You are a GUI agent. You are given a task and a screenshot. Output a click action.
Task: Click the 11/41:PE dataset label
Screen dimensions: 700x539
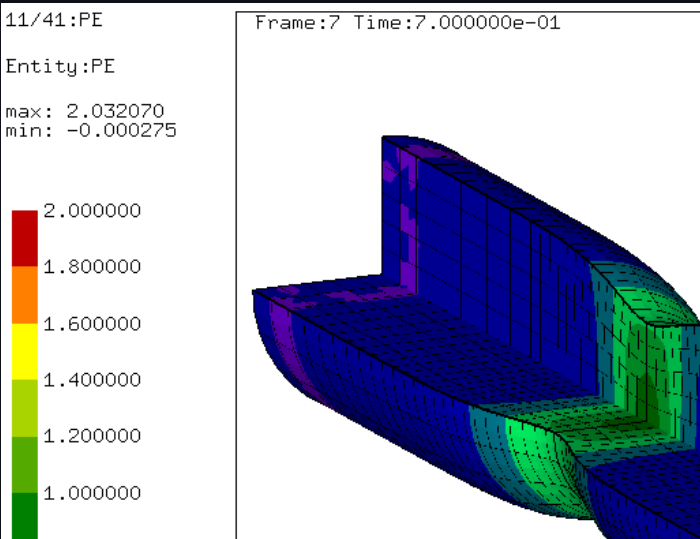[x=54, y=20]
